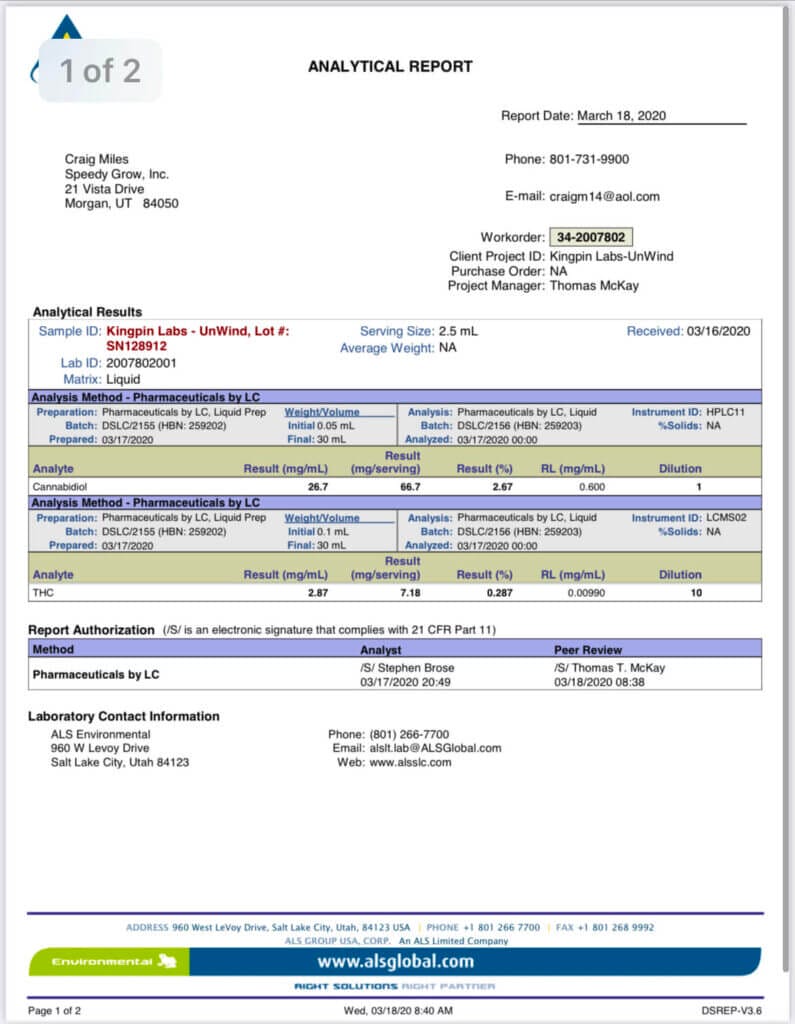Screen dimensions: 795x1024
Task: Click the alslt.lab@ALSGlobal.com lab email
Action: (433, 747)
